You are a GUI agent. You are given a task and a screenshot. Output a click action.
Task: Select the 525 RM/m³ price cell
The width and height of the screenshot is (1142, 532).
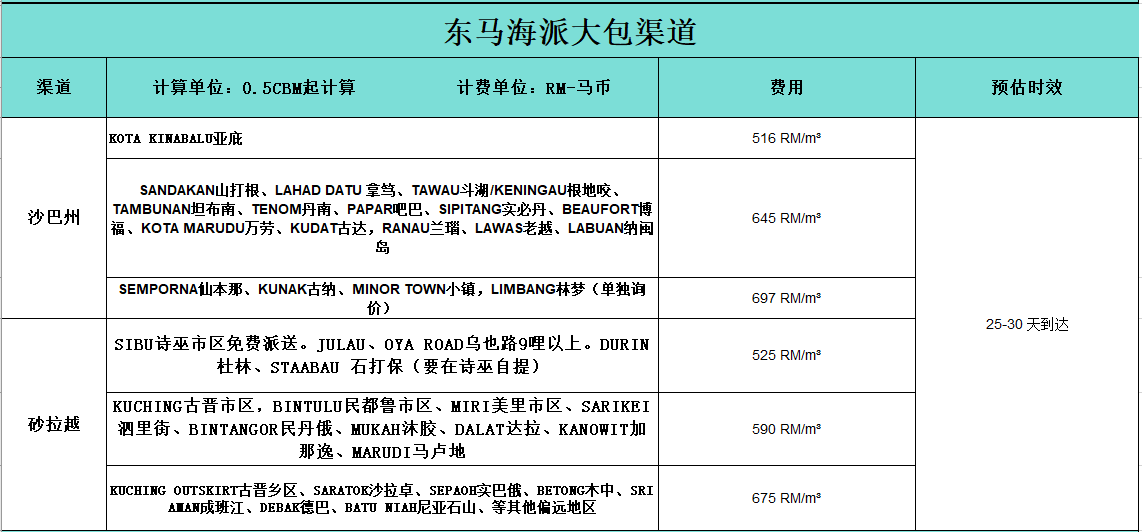tap(787, 356)
